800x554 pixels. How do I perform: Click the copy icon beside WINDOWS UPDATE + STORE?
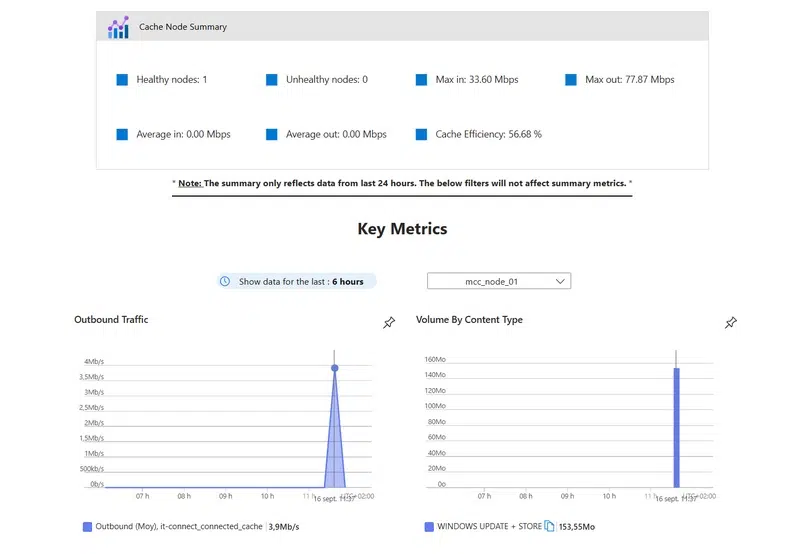(550, 526)
